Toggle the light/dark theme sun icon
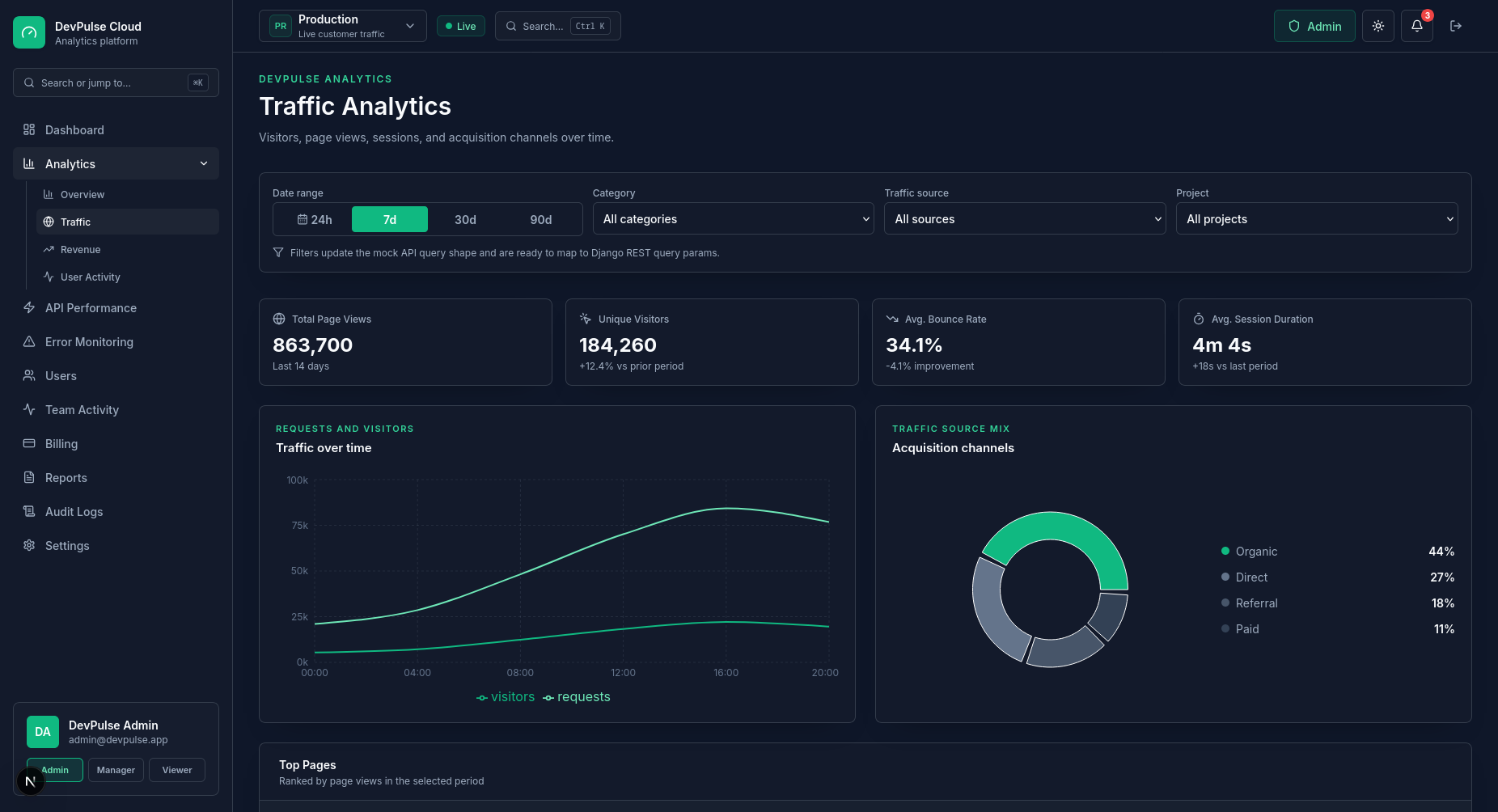1498x812 pixels. click(1377, 26)
